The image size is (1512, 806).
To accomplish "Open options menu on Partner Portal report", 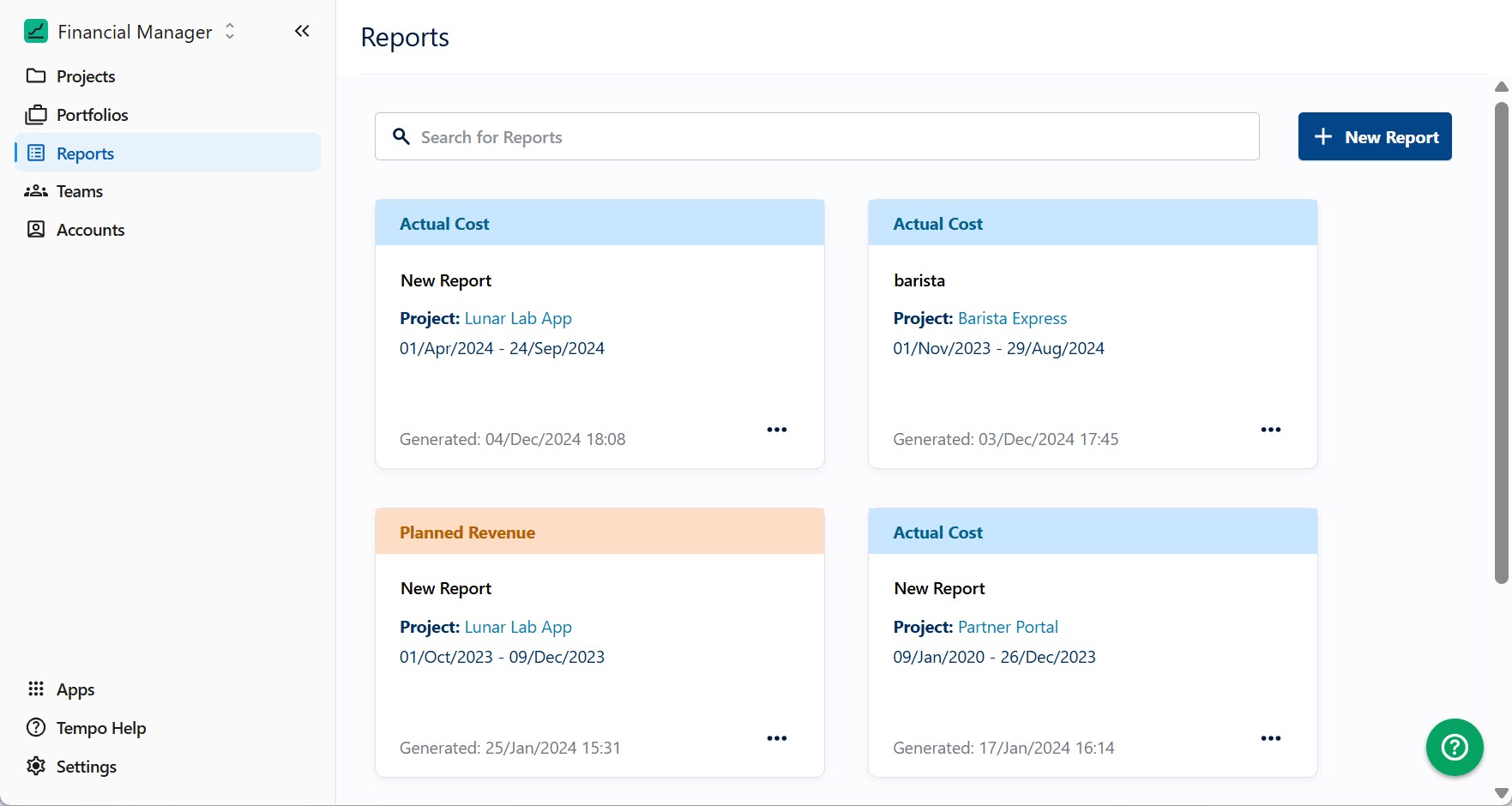I will pos(1270,738).
